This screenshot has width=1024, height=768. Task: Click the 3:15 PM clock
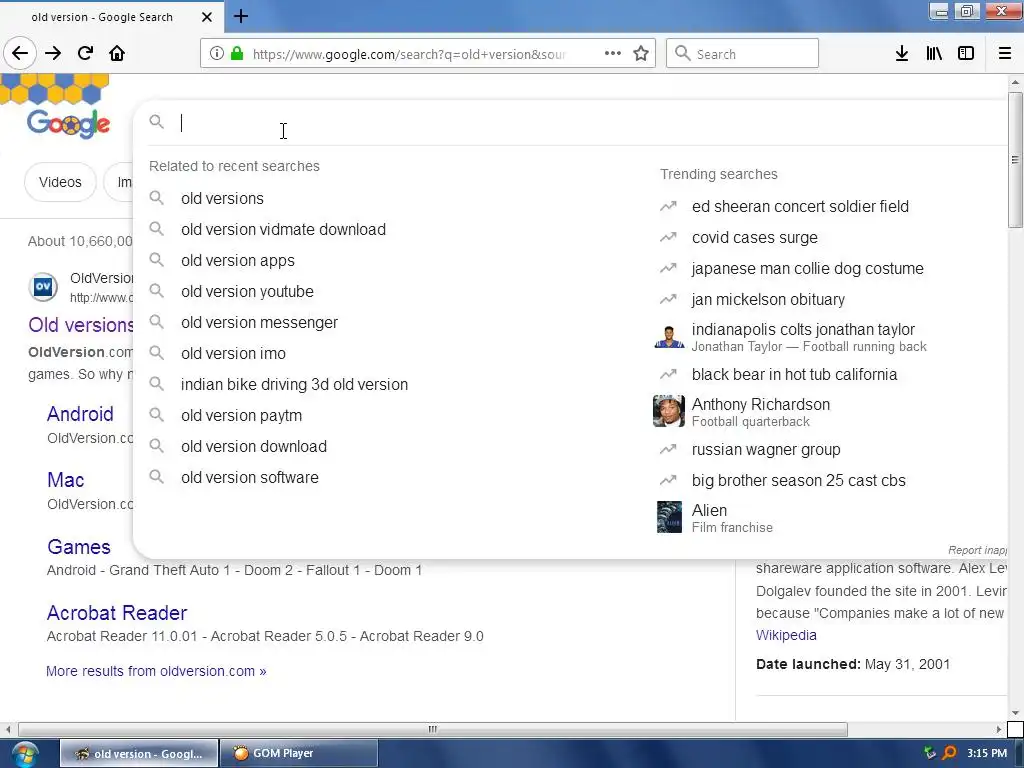click(x=987, y=753)
